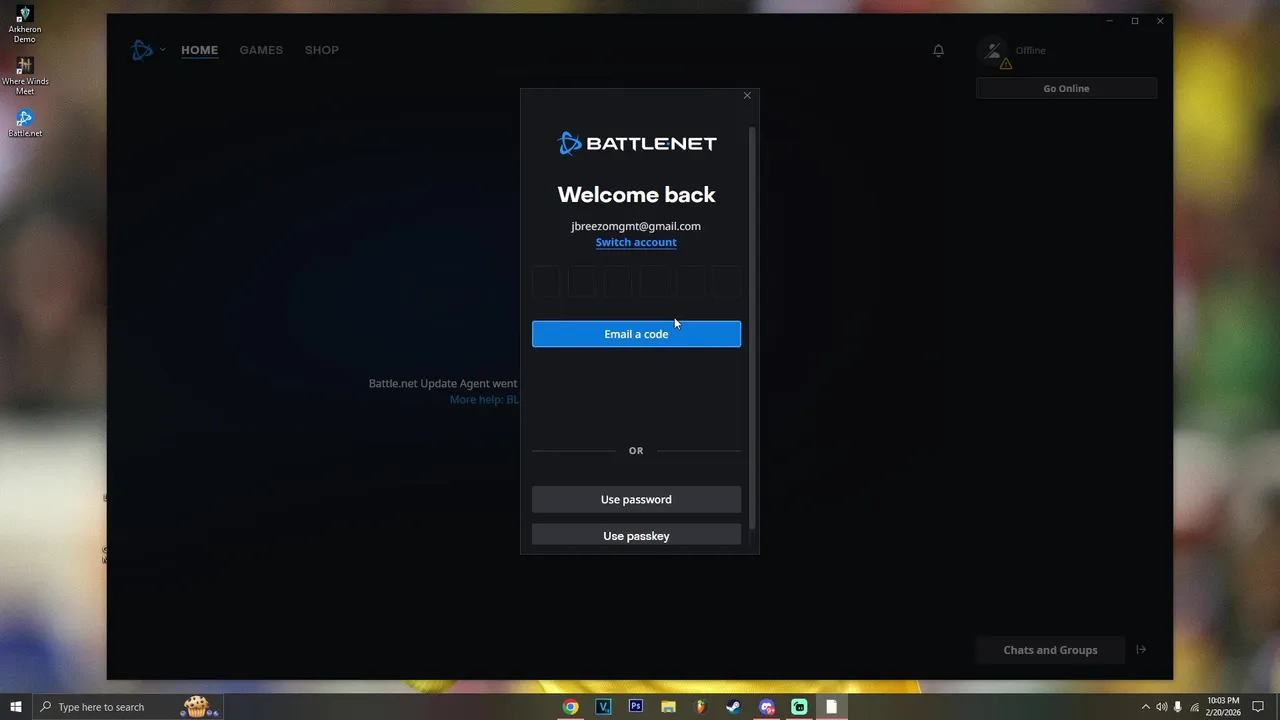
Task: Open the GAMES tab
Action: click(261, 50)
